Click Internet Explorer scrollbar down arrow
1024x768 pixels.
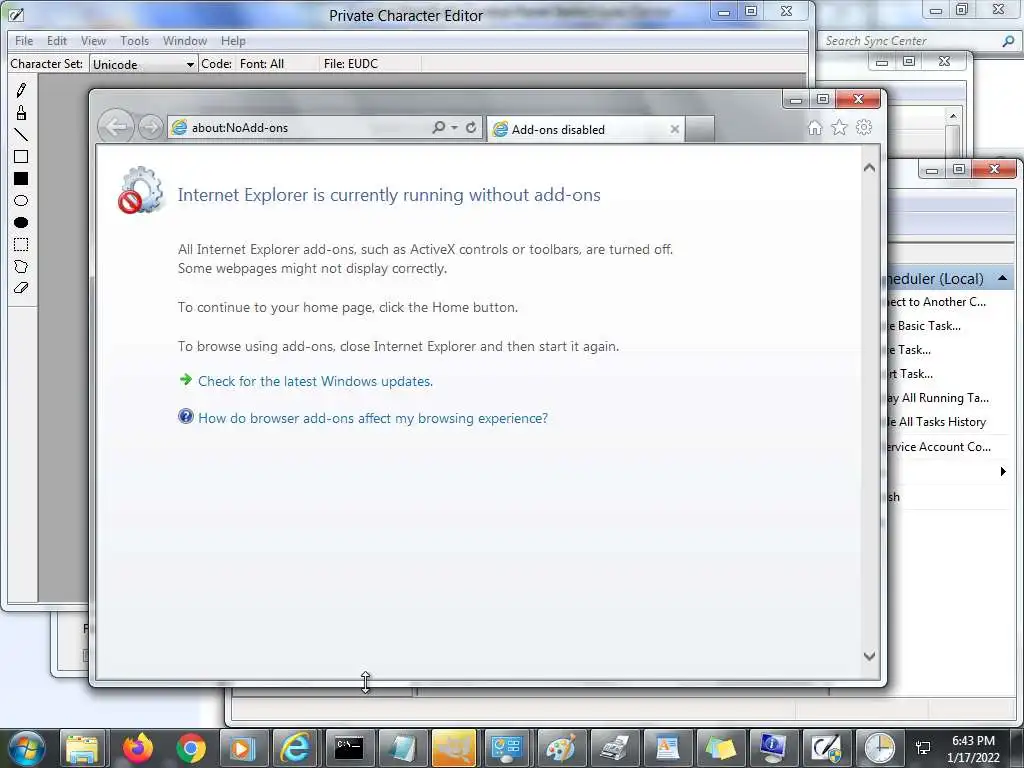[869, 656]
